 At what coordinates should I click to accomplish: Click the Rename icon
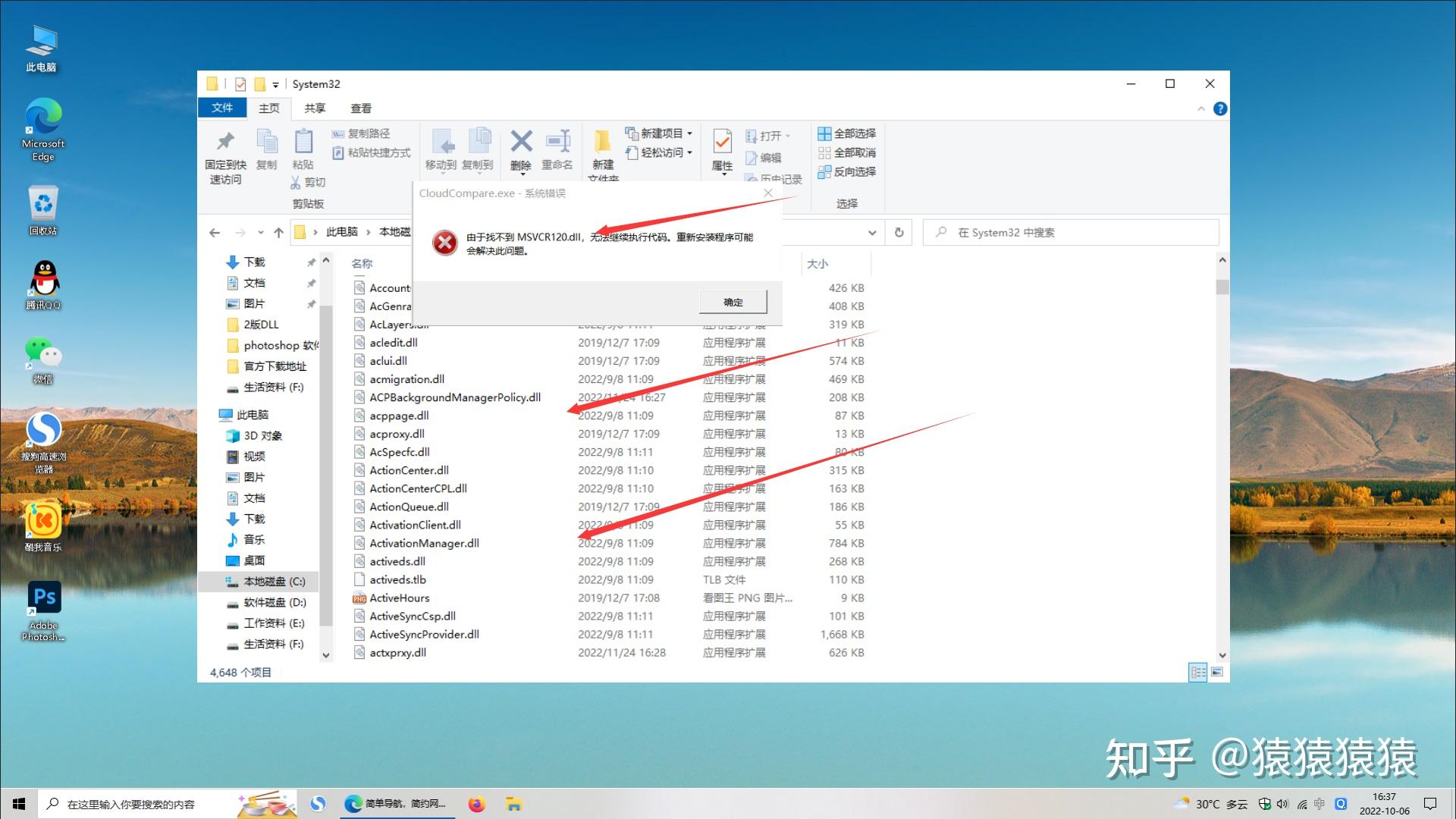pos(557,141)
